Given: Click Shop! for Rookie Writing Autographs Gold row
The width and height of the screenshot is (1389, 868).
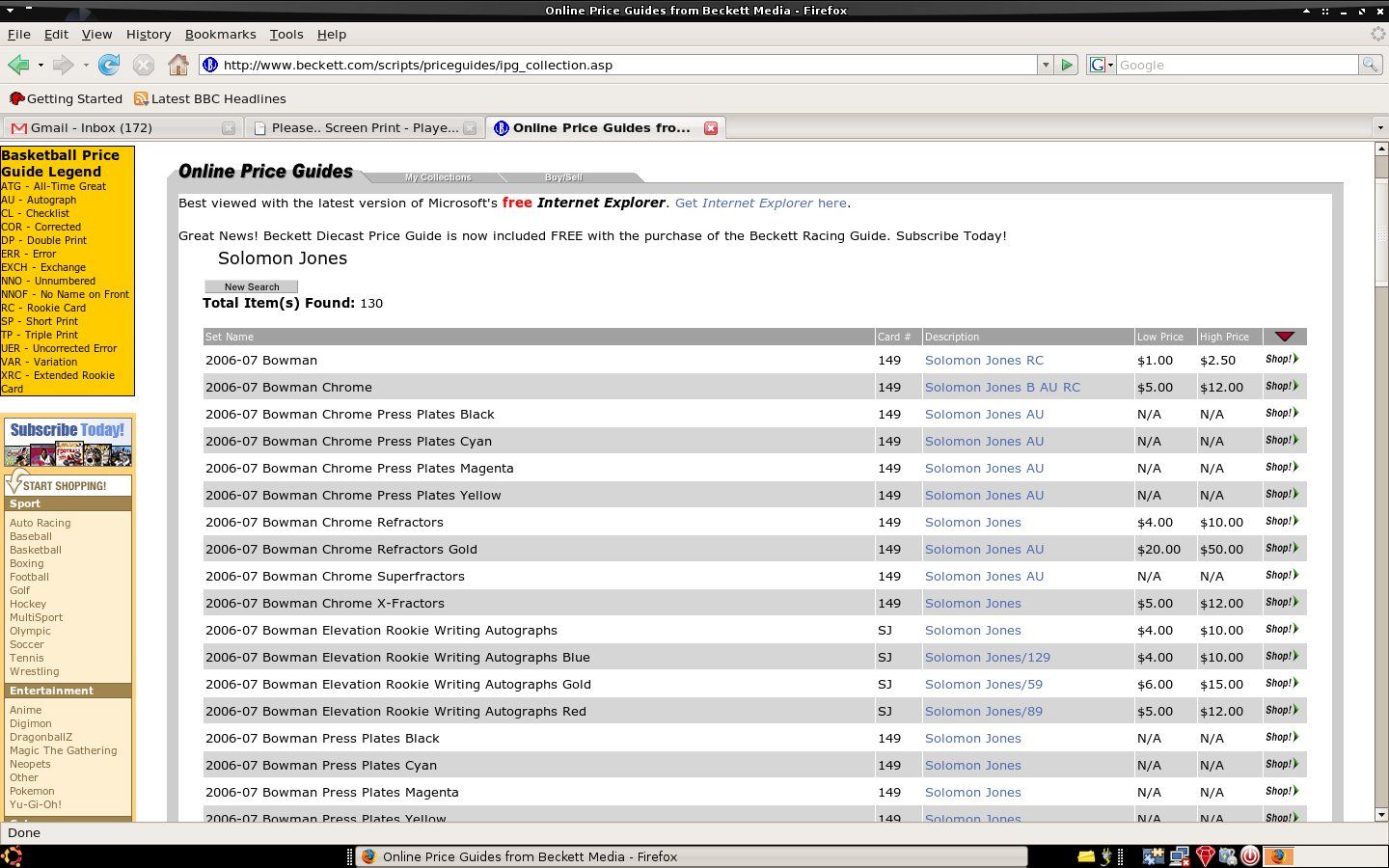Looking at the screenshot, I should click(x=1282, y=683).
